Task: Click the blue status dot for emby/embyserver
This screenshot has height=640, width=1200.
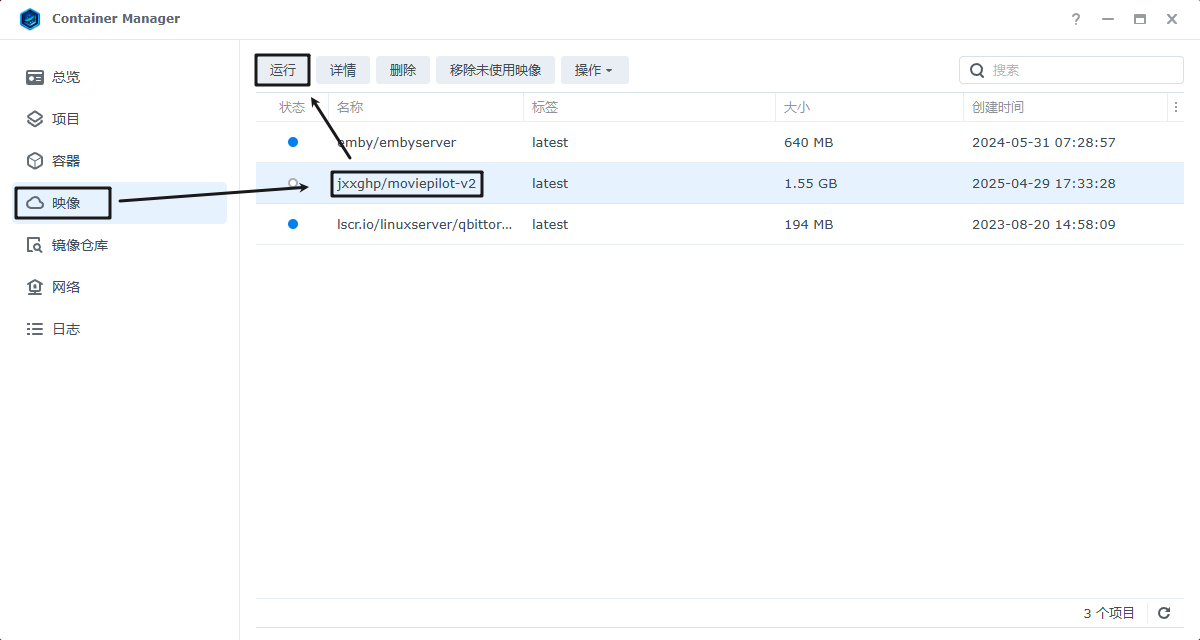Action: click(x=293, y=142)
